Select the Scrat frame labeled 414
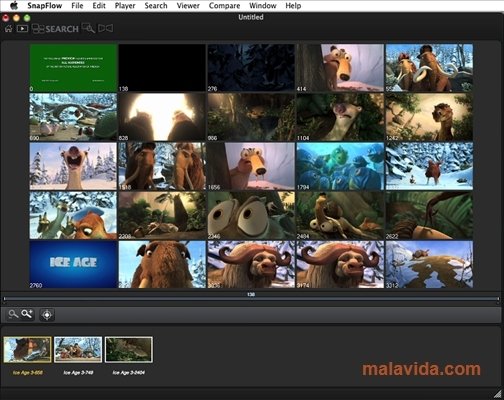This screenshot has height=400, width=504. [340, 68]
